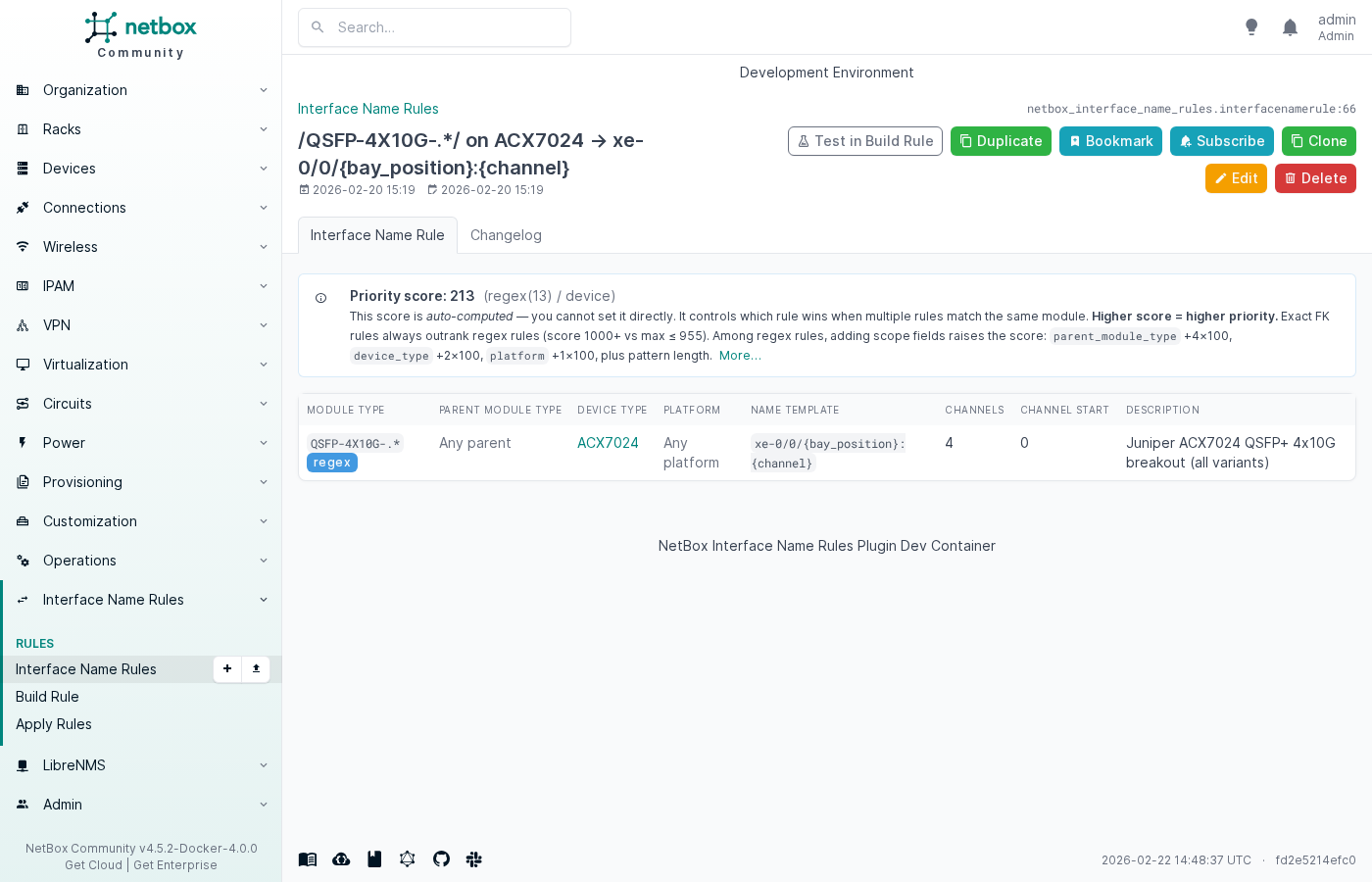Viewport: 1372px width, 882px height.
Task: Open the ACX7024 device type link
Action: click(608, 443)
